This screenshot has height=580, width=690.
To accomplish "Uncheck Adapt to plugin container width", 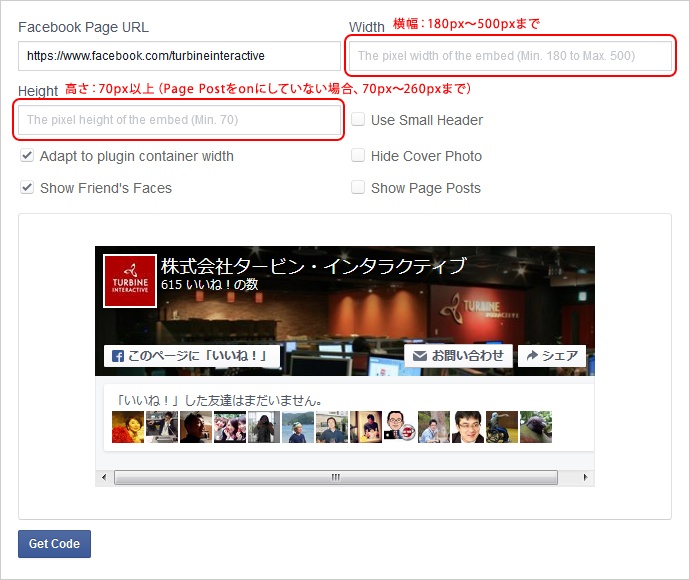I will [x=27, y=155].
